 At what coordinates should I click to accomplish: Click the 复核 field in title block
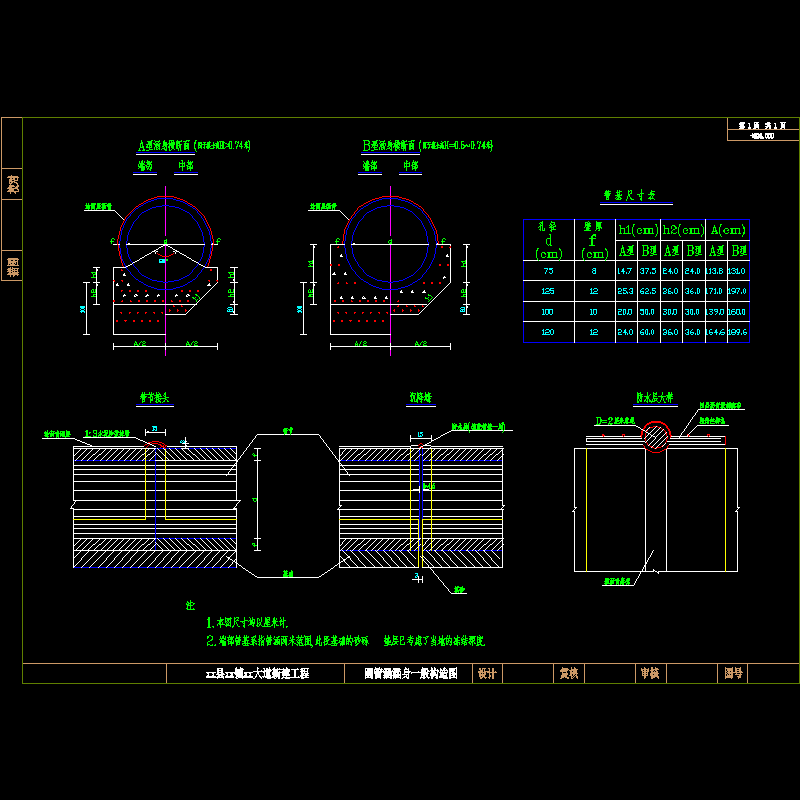point(568,674)
